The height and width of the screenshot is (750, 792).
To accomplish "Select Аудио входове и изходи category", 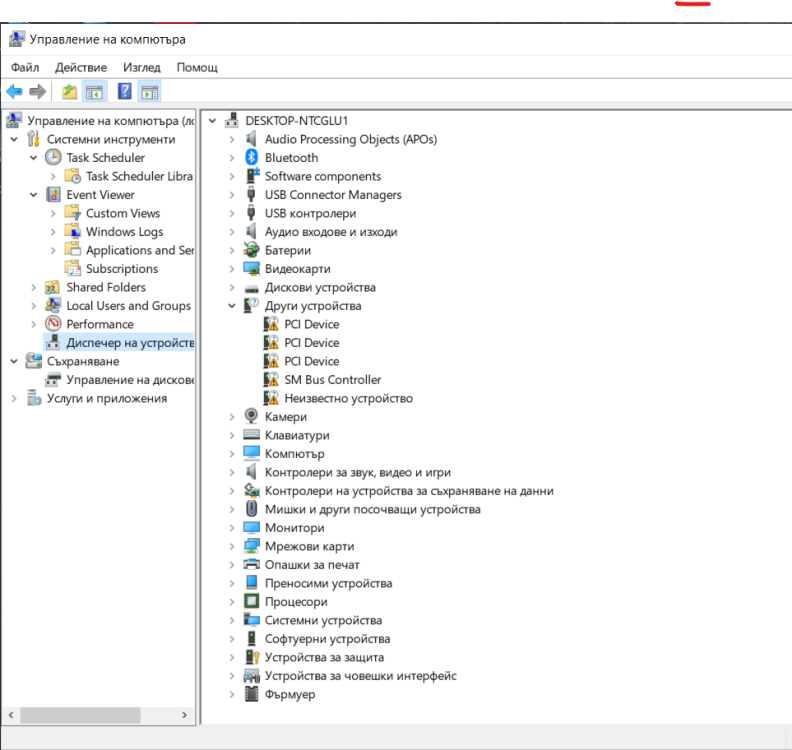I will pyautogui.click(x=331, y=232).
